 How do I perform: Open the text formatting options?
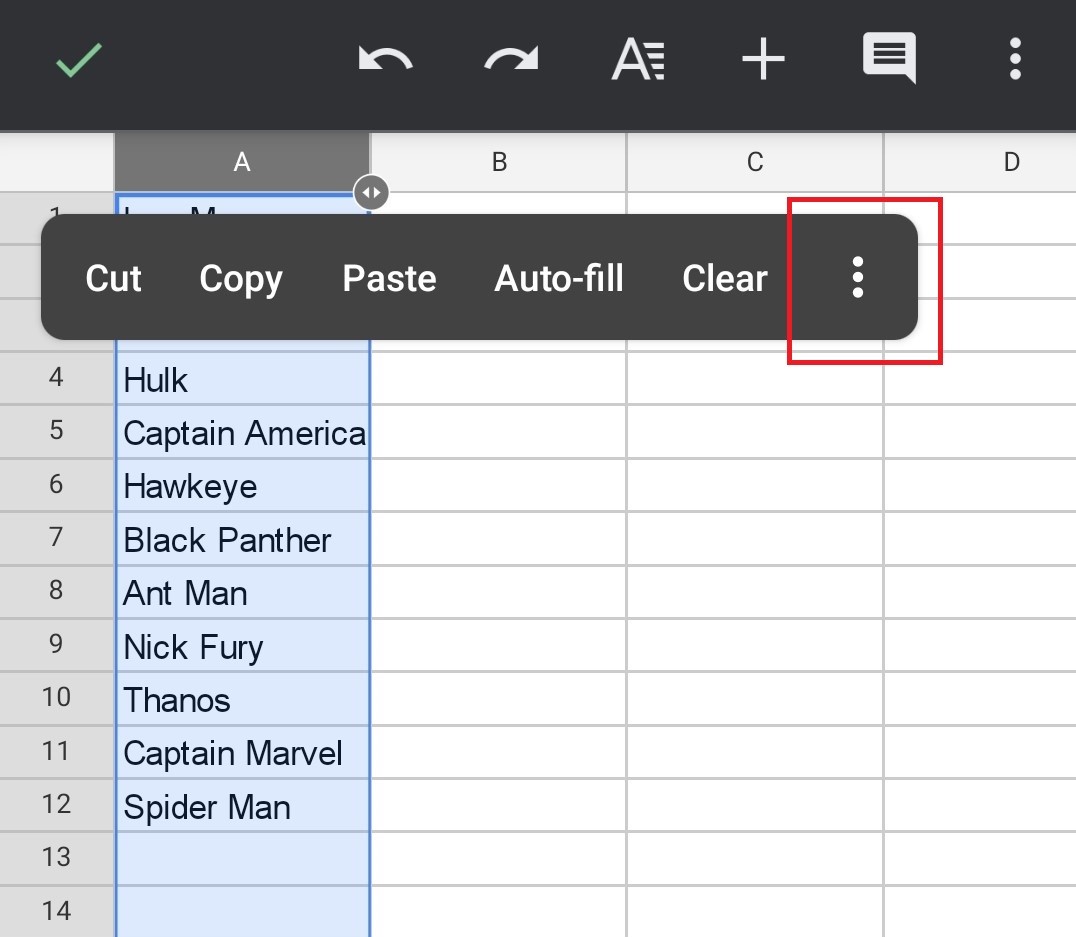(638, 60)
